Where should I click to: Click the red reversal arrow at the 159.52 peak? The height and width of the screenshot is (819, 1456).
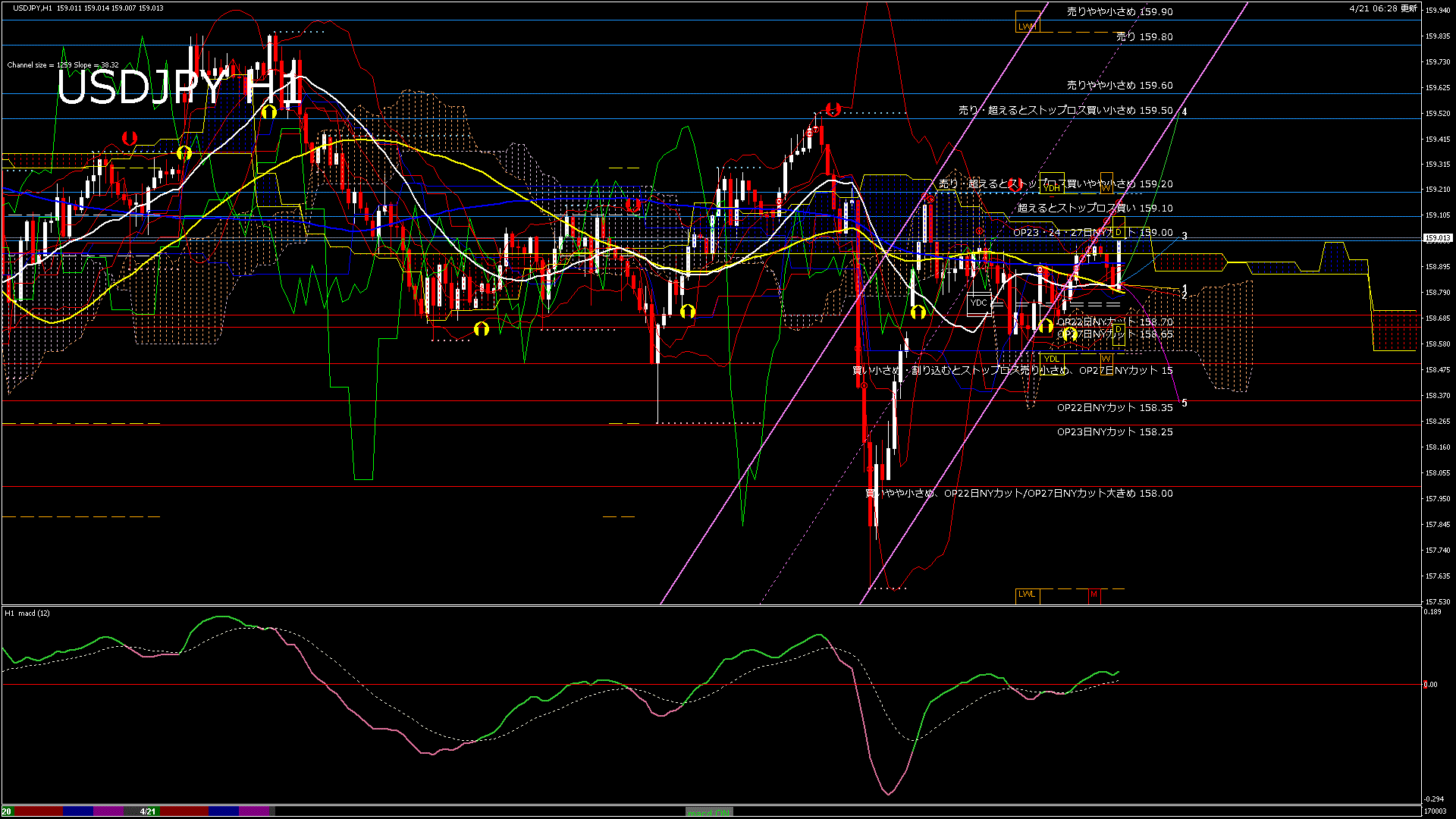833,110
